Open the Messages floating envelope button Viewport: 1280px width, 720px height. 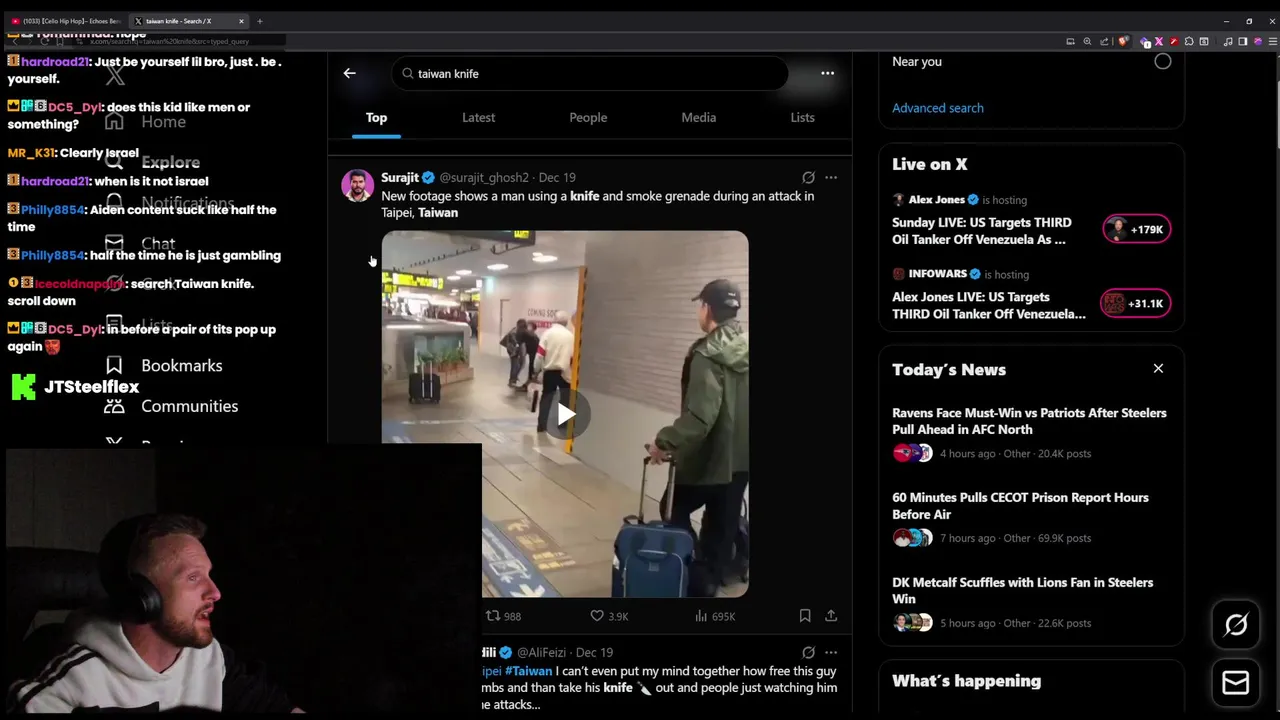(1236, 683)
